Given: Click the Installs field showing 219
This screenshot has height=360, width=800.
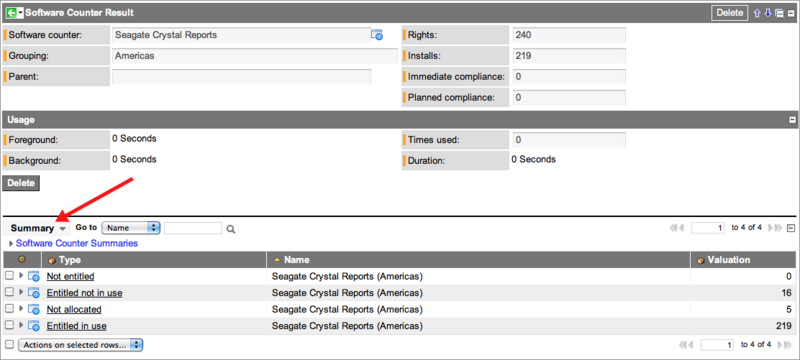Looking at the screenshot, I should tap(569, 56).
